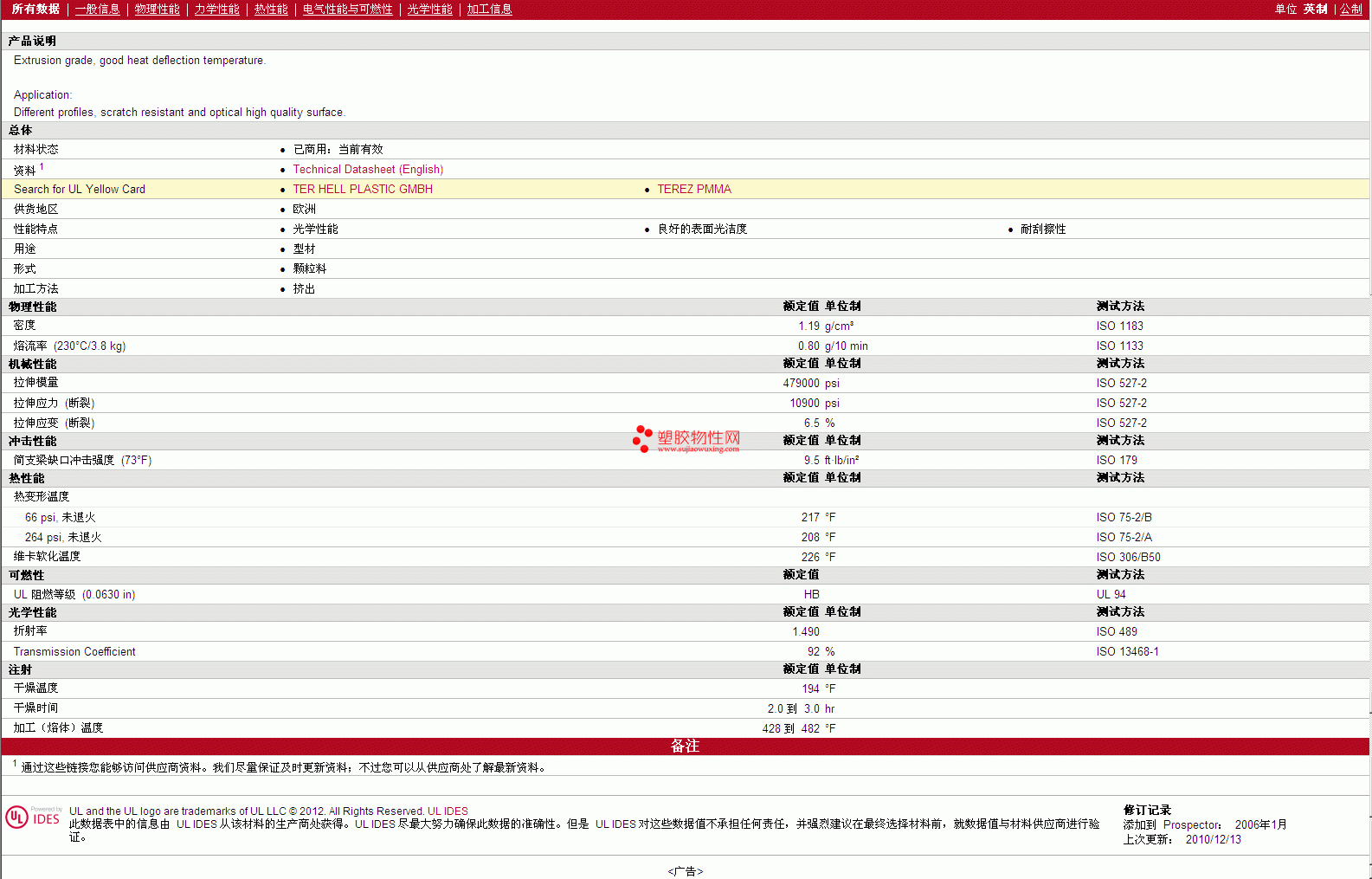Select tensile stress value 10900
Screen dimensions: 1372x879
point(804,403)
